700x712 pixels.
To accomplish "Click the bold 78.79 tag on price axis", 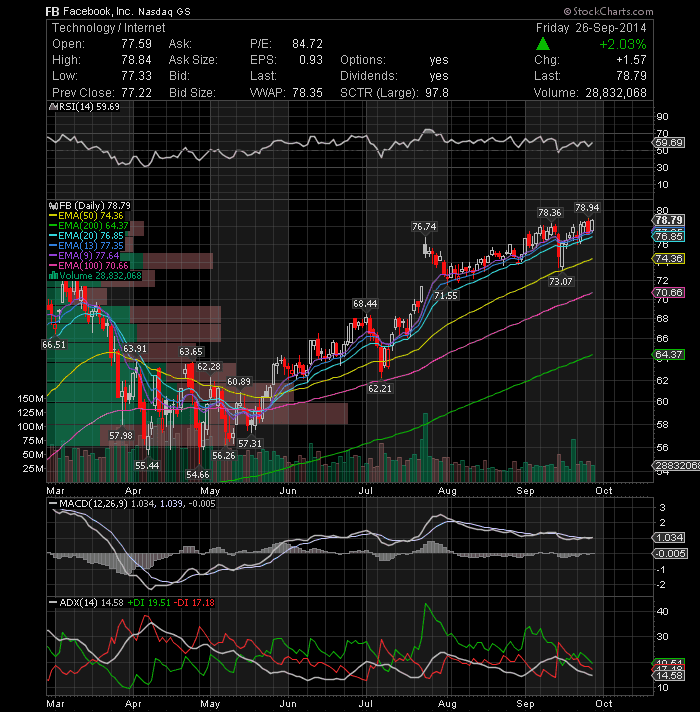I will (x=669, y=220).
